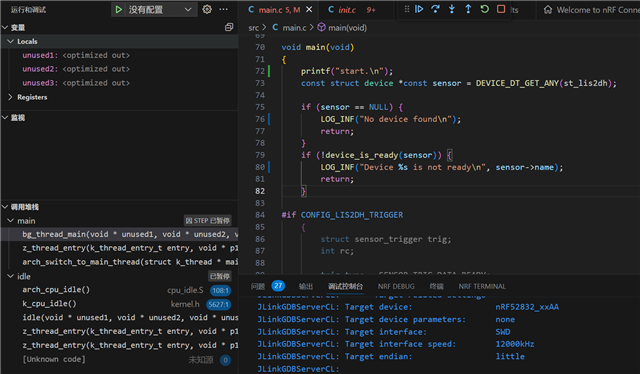Click Step Into in debug toolbar
Image resolution: width=640 pixels, height=374 pixels.
[452, 9]
